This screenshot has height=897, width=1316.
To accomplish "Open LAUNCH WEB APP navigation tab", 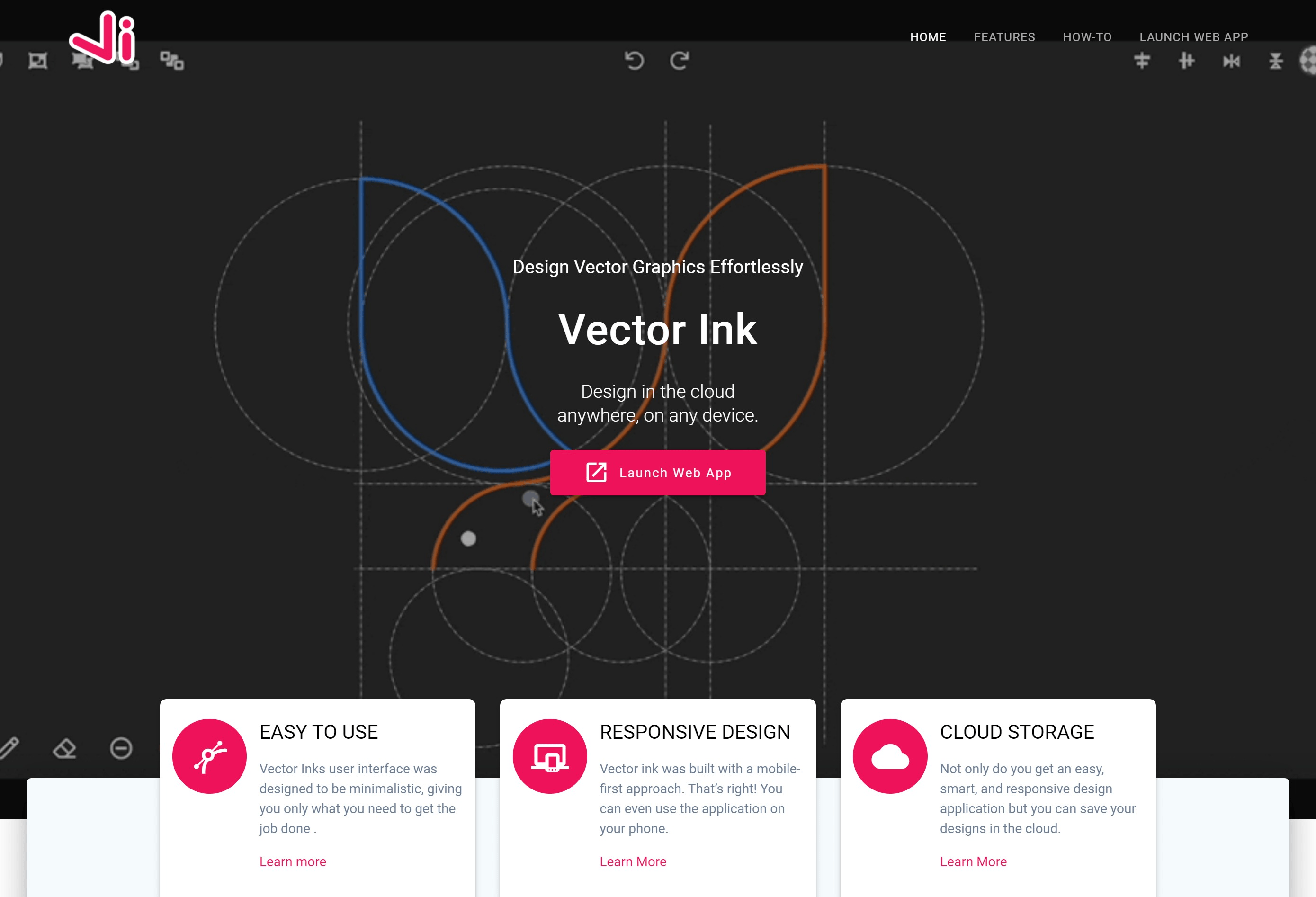I will click(1195, 37).
